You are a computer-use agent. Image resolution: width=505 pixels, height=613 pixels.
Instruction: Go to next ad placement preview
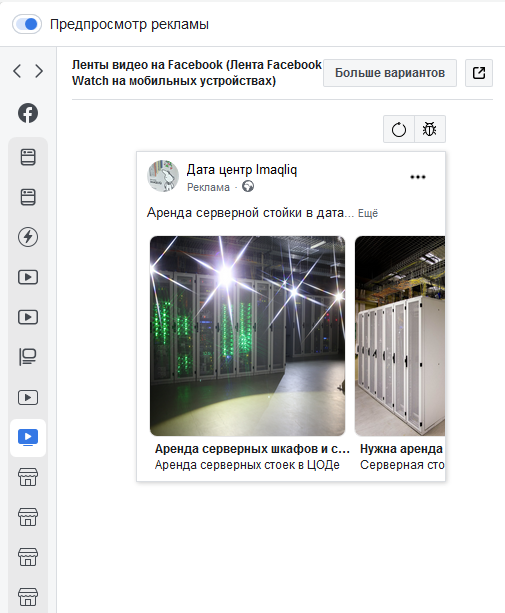[39, 71]
